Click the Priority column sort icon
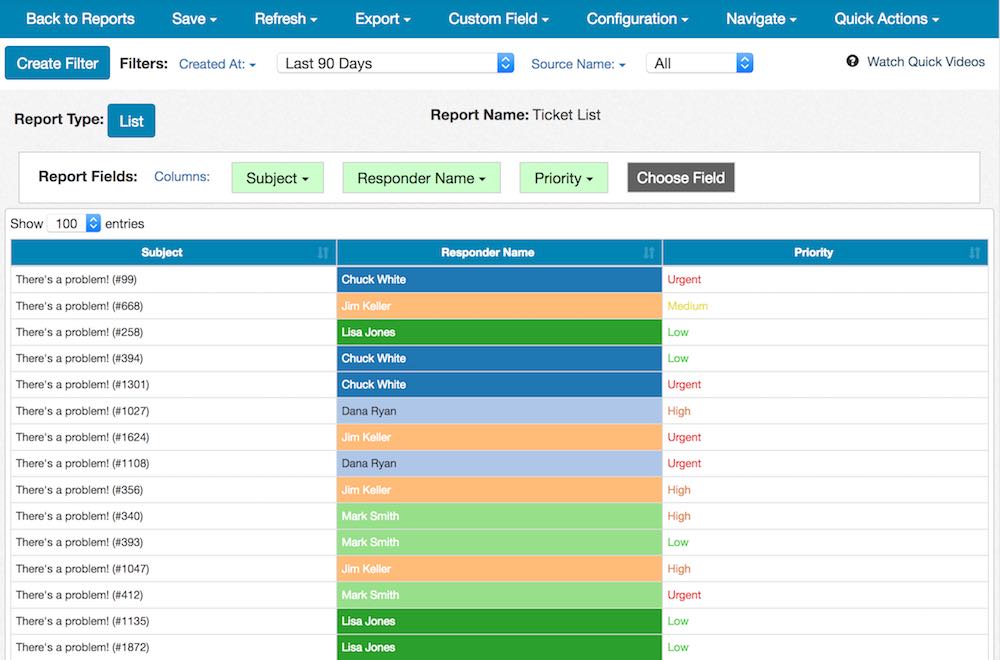This screenshot has height=660, width=1000. point(975,253)
